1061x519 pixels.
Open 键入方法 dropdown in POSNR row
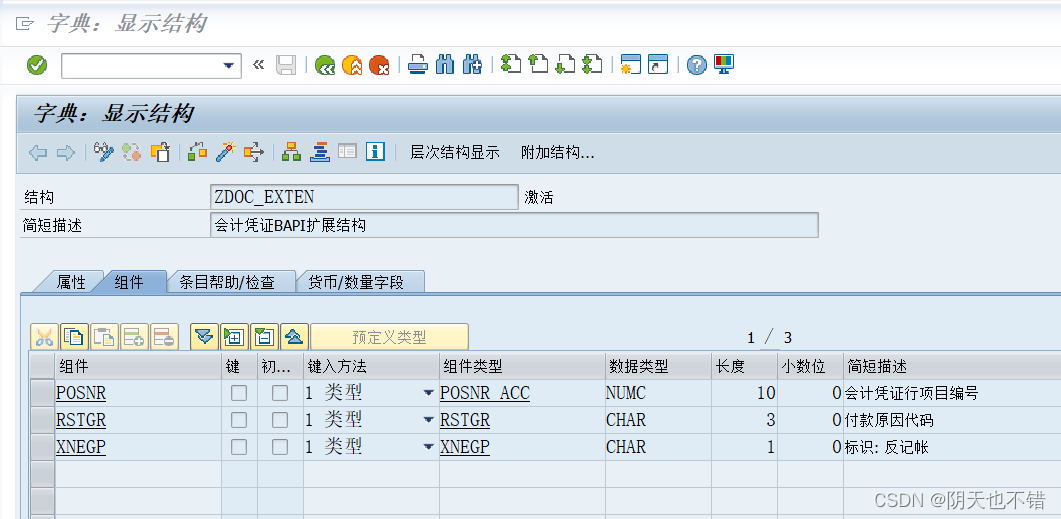[428, 392]
